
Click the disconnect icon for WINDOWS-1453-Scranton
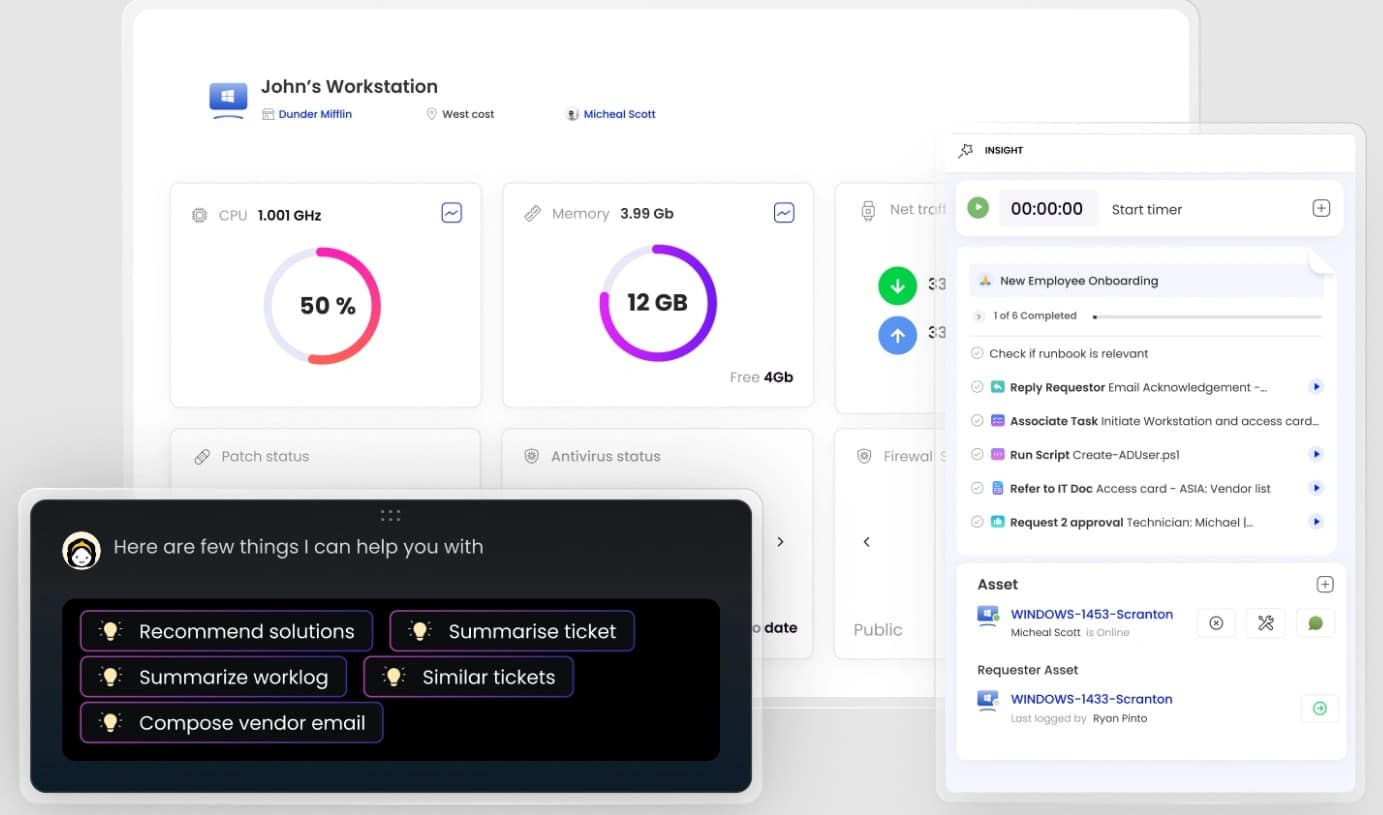click(x=1216, y=623)
